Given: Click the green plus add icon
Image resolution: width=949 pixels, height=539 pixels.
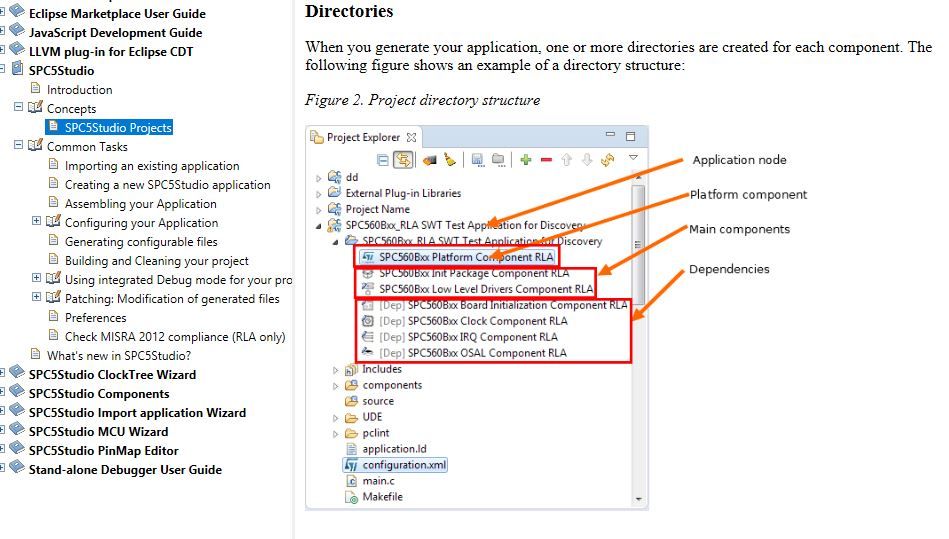Looking at the screenshot, I should 525,160.
